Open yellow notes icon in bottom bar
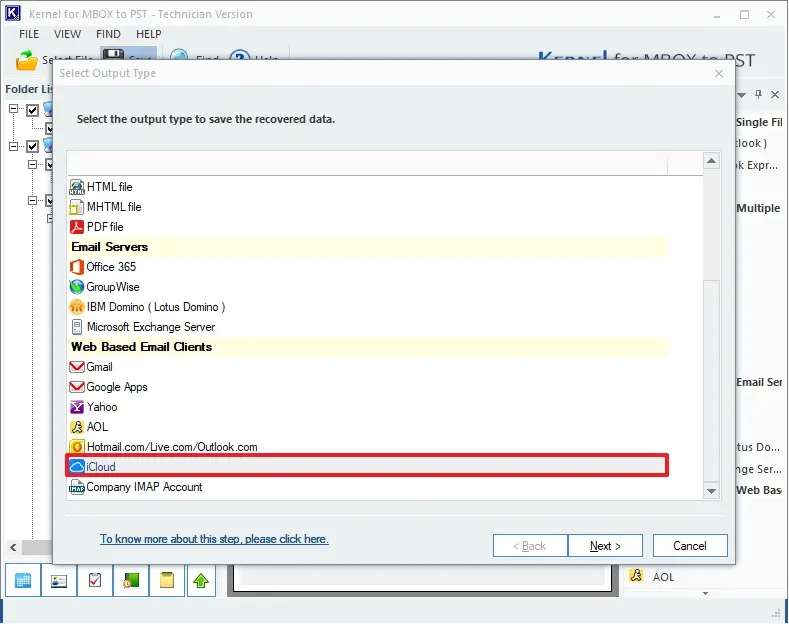The image size is (789, 624). tap(167, 581)
